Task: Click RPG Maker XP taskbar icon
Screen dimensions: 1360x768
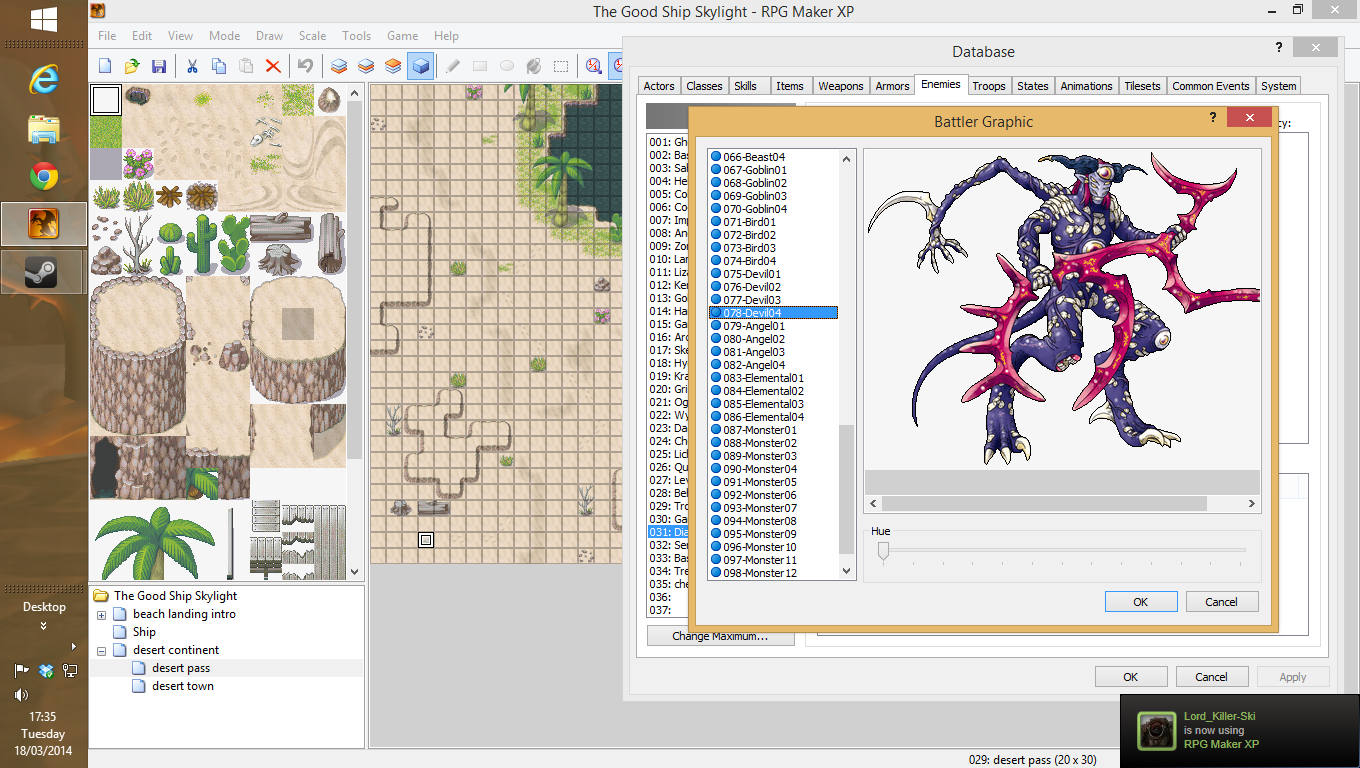Action: click(43, 223)
